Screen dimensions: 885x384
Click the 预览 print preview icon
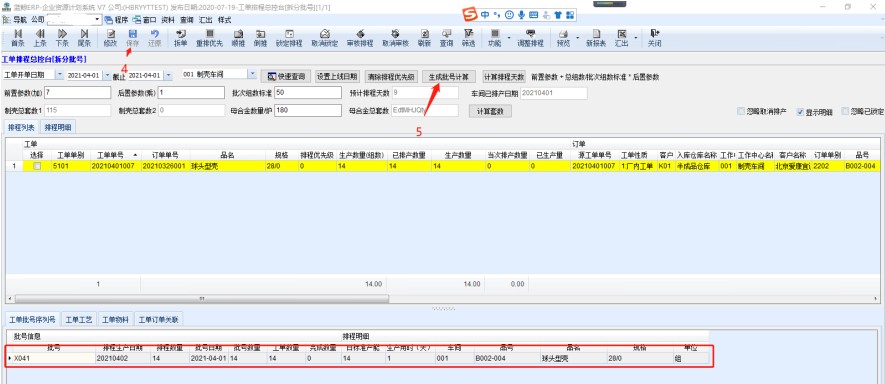click(563, 38)
